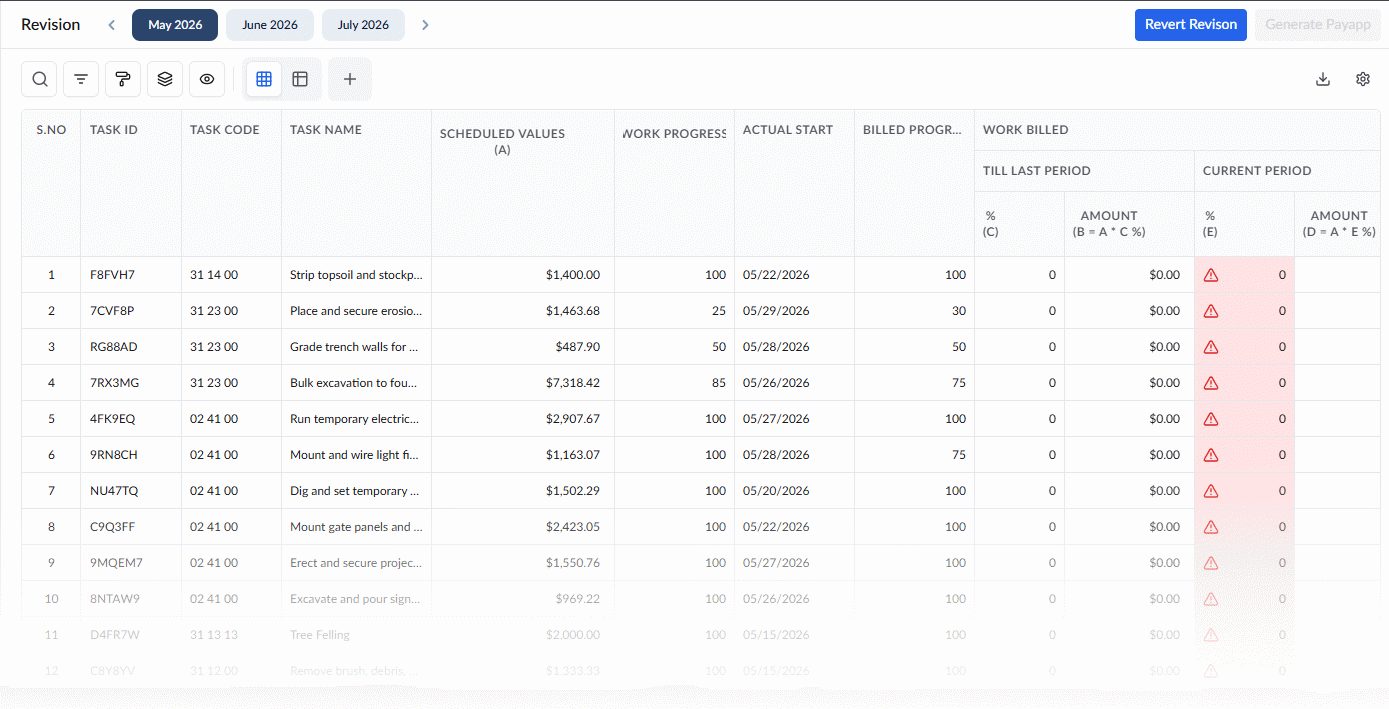Open the search tool icon

(39, 79)
